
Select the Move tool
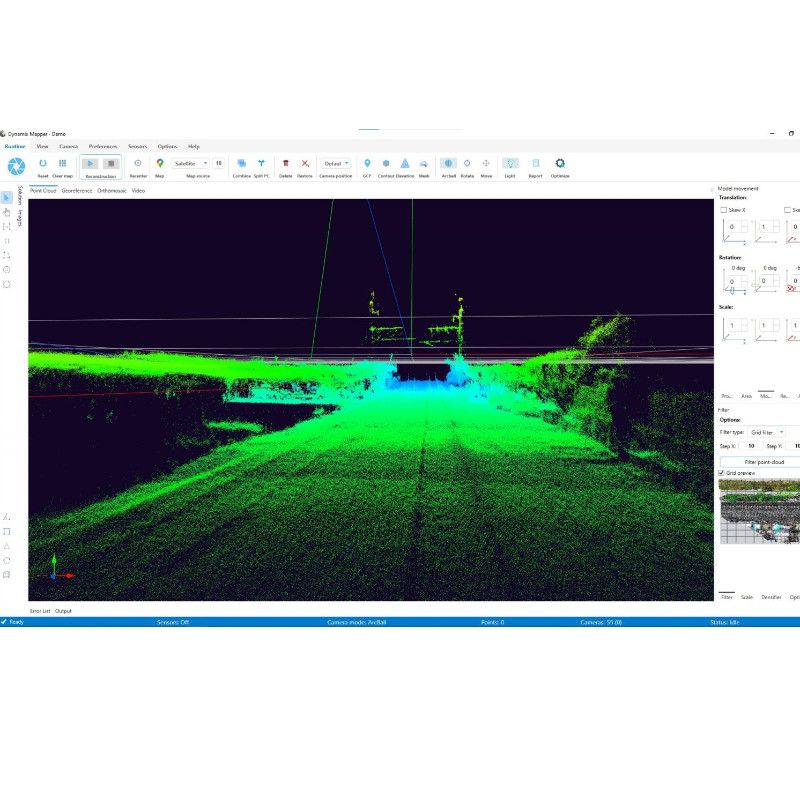[486, 163]
